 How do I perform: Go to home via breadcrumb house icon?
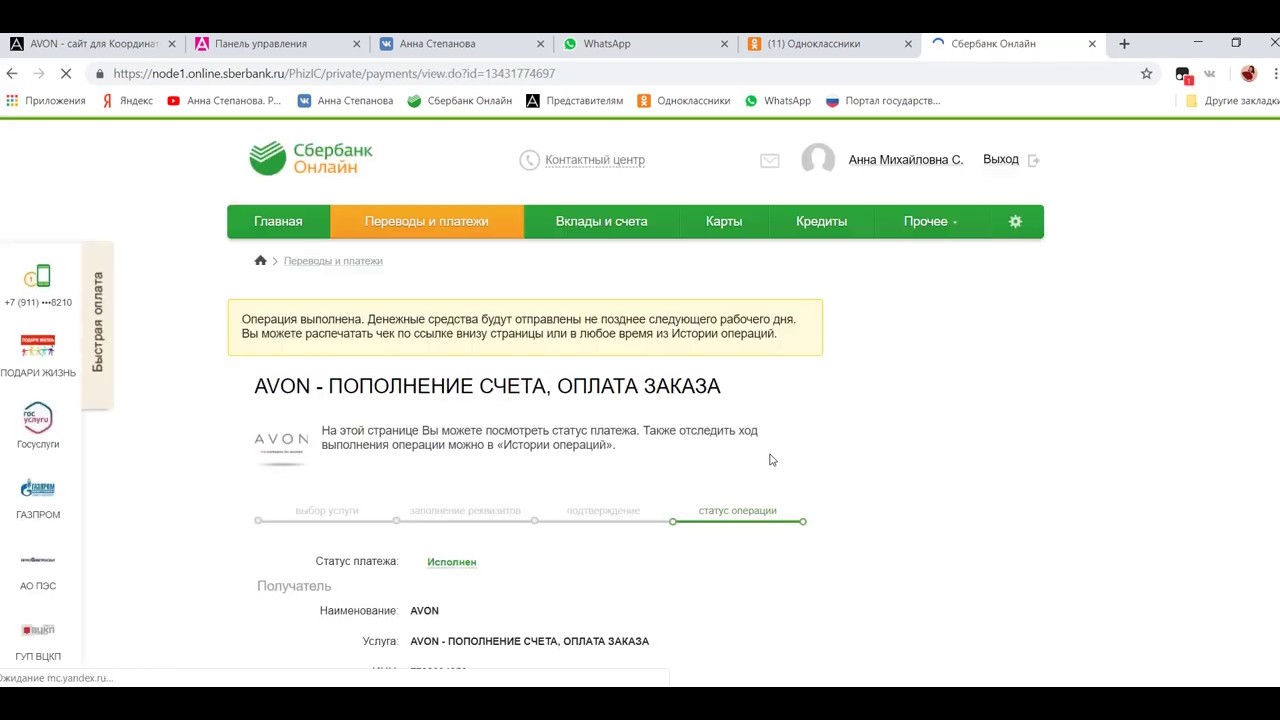coord(260,260)
